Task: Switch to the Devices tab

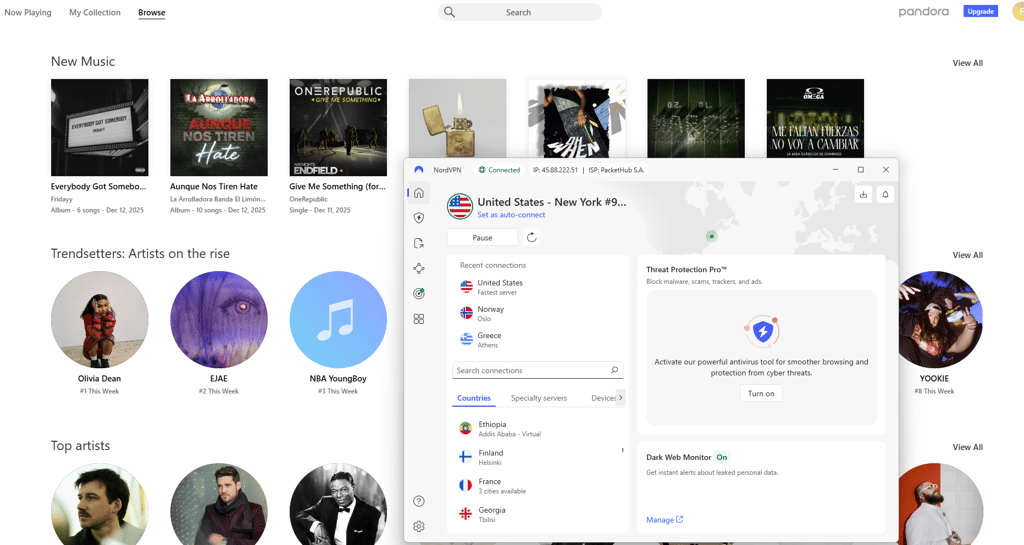Action: [x=603, y=398]
